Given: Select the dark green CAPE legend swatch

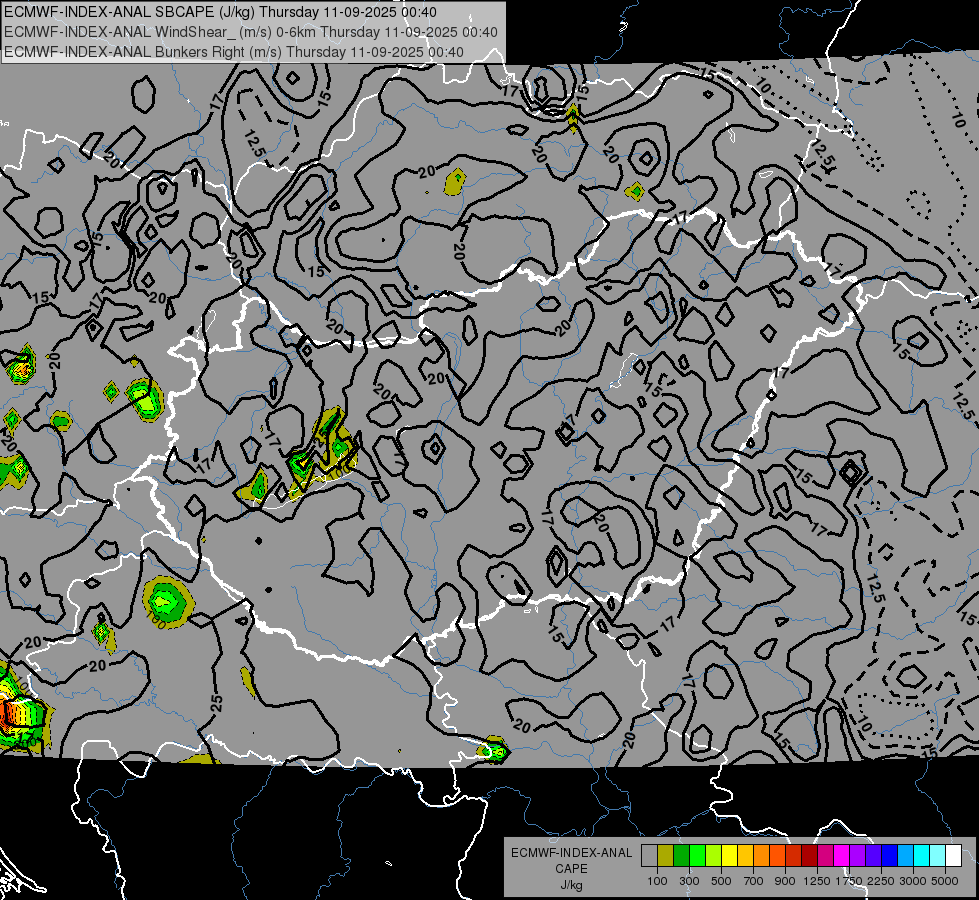Looking at the screenshot, I should click(681, 856).
